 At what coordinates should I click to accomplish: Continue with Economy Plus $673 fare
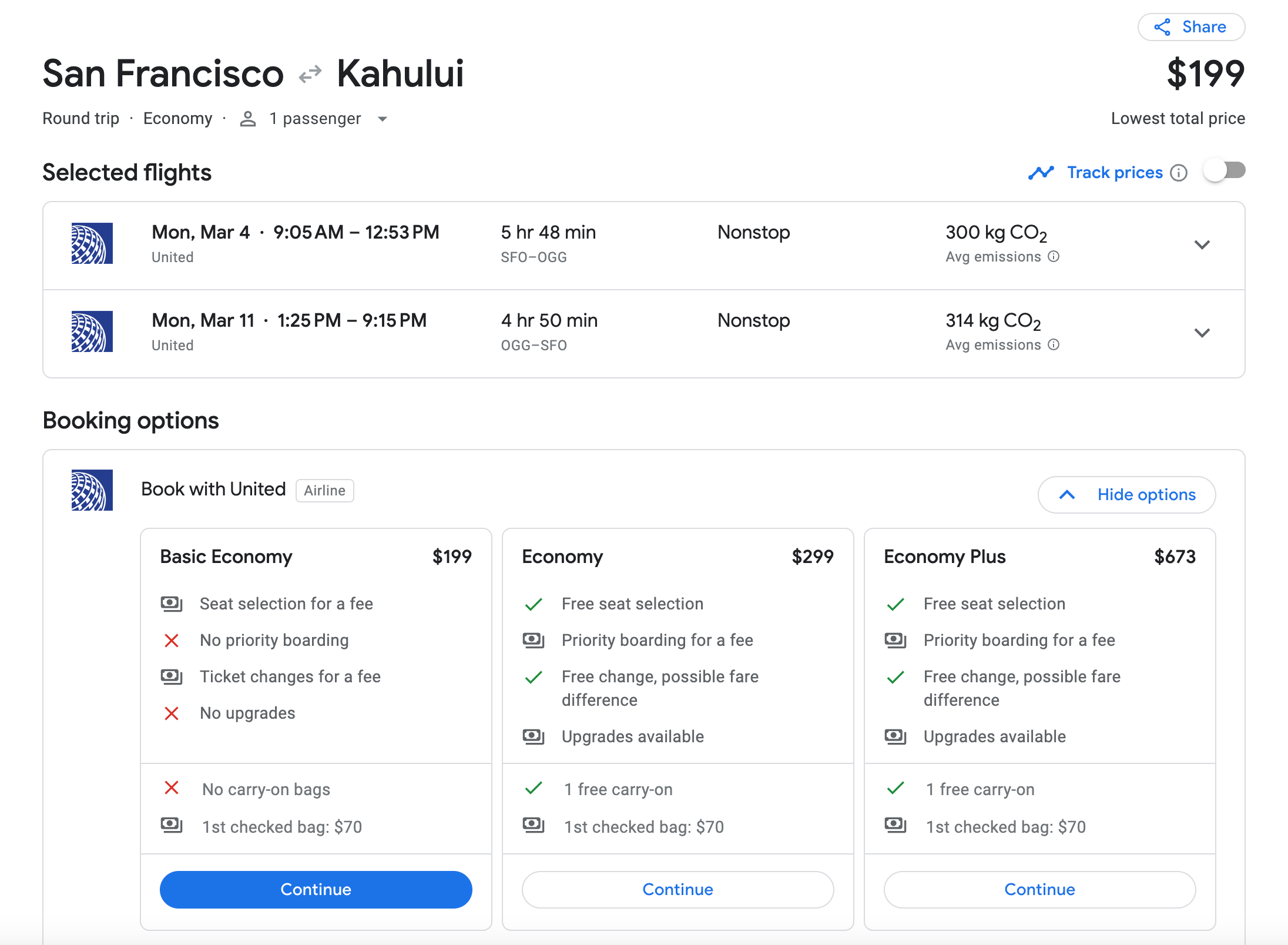tap(1039, 889)
